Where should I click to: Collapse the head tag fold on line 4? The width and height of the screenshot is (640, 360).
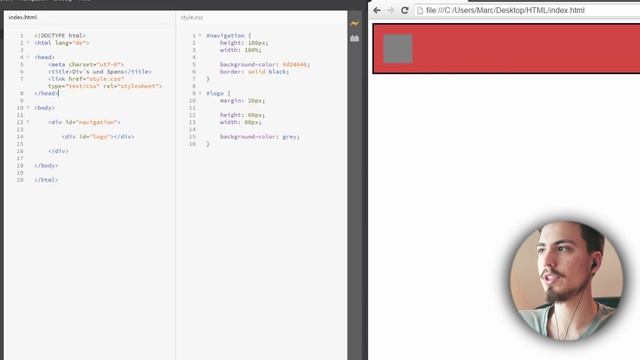pyautogui.click(x=28, y=57)
